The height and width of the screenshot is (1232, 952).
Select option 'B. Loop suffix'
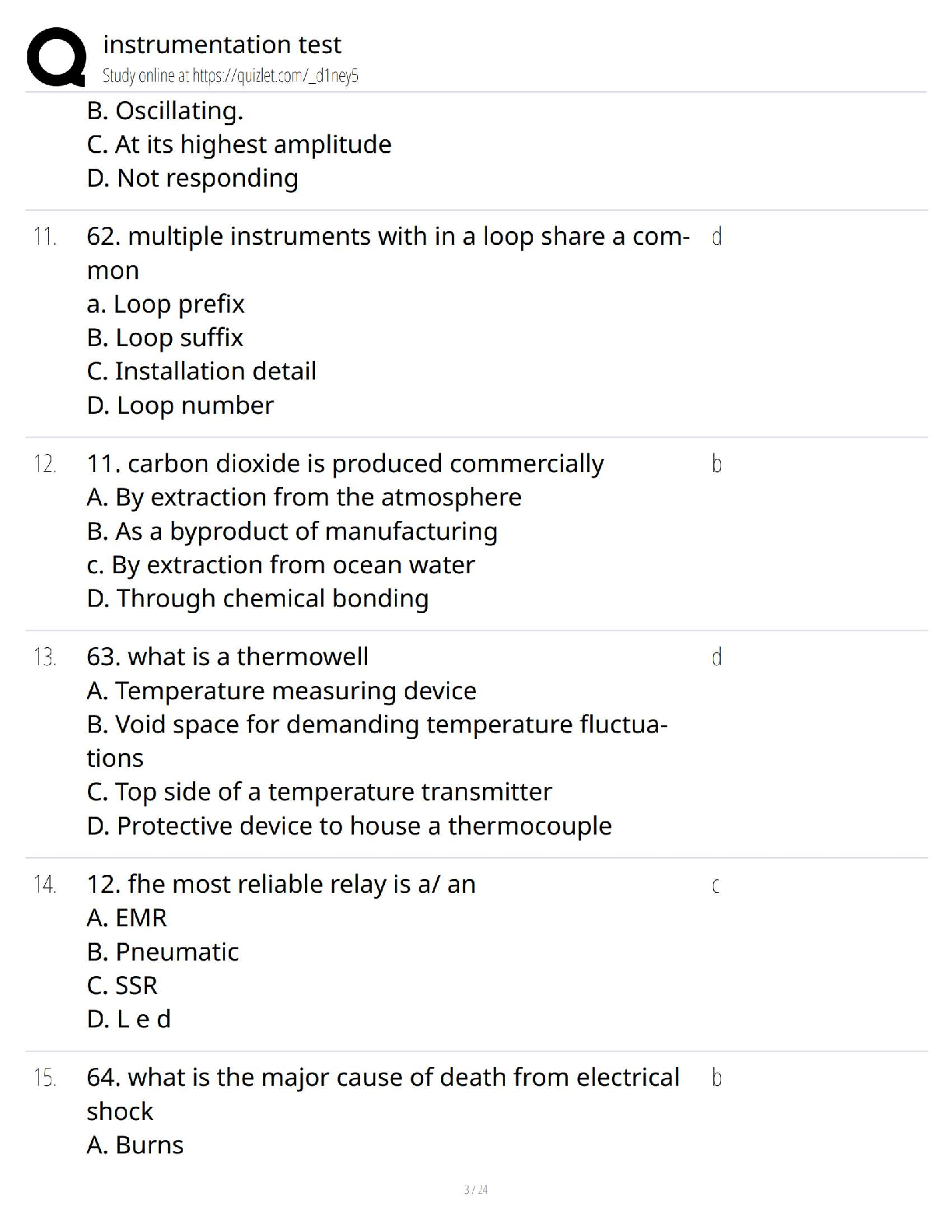[x=165, y=338]
